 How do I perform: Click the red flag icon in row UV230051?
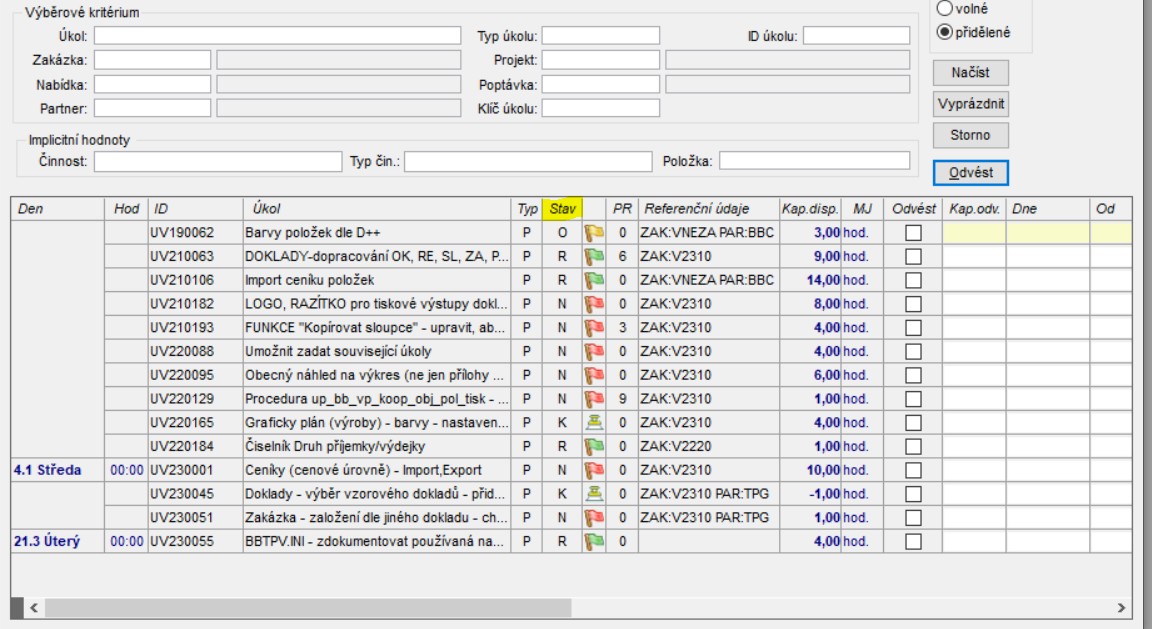[x=594, y=517]
